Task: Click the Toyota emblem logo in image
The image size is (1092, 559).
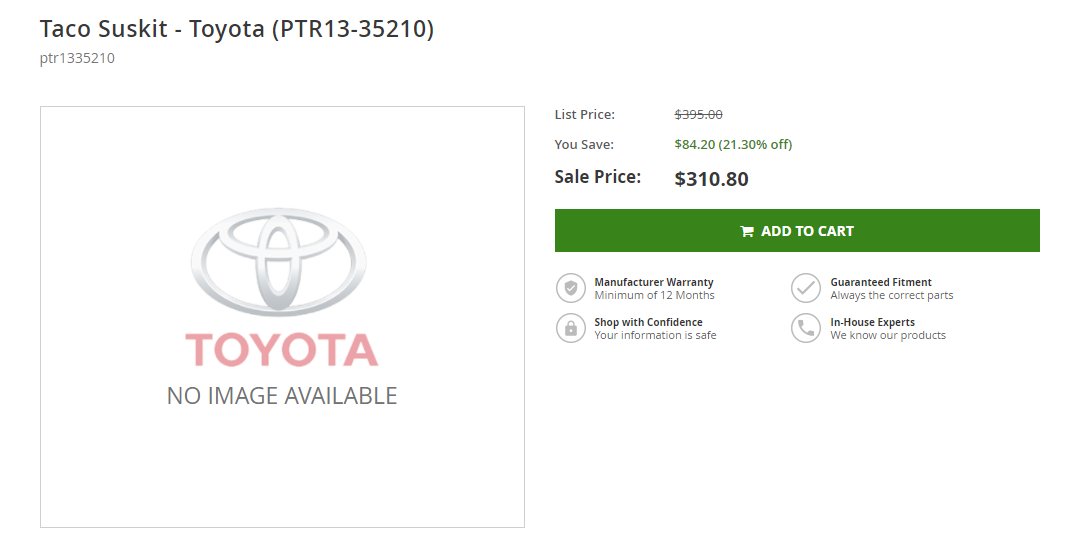Action: [x=279, y=262]
